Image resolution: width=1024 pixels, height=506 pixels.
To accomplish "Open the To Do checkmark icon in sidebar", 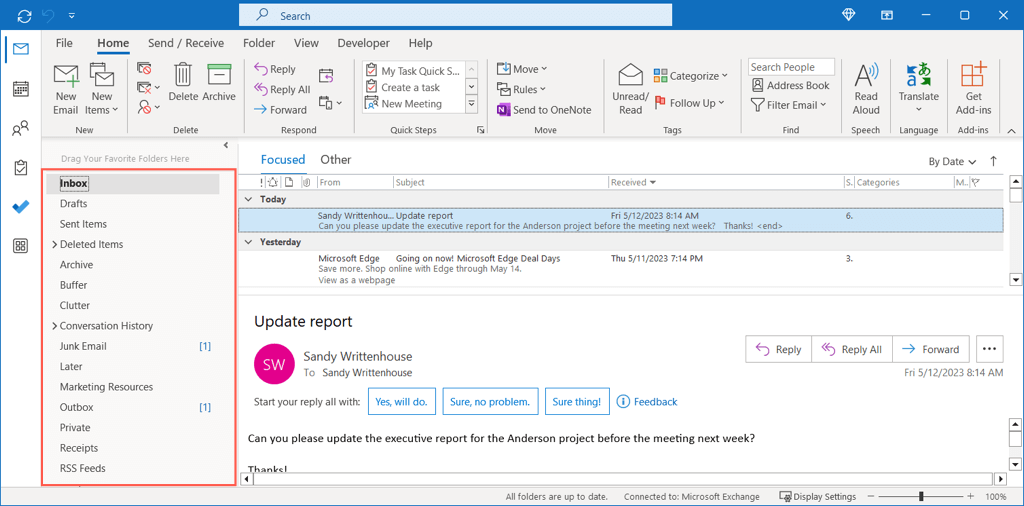I will pos(21,206).
